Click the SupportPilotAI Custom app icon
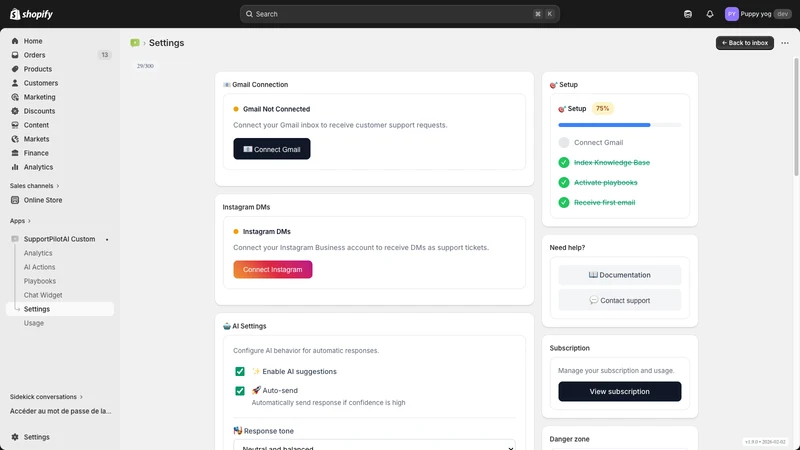 pos(15,239)
